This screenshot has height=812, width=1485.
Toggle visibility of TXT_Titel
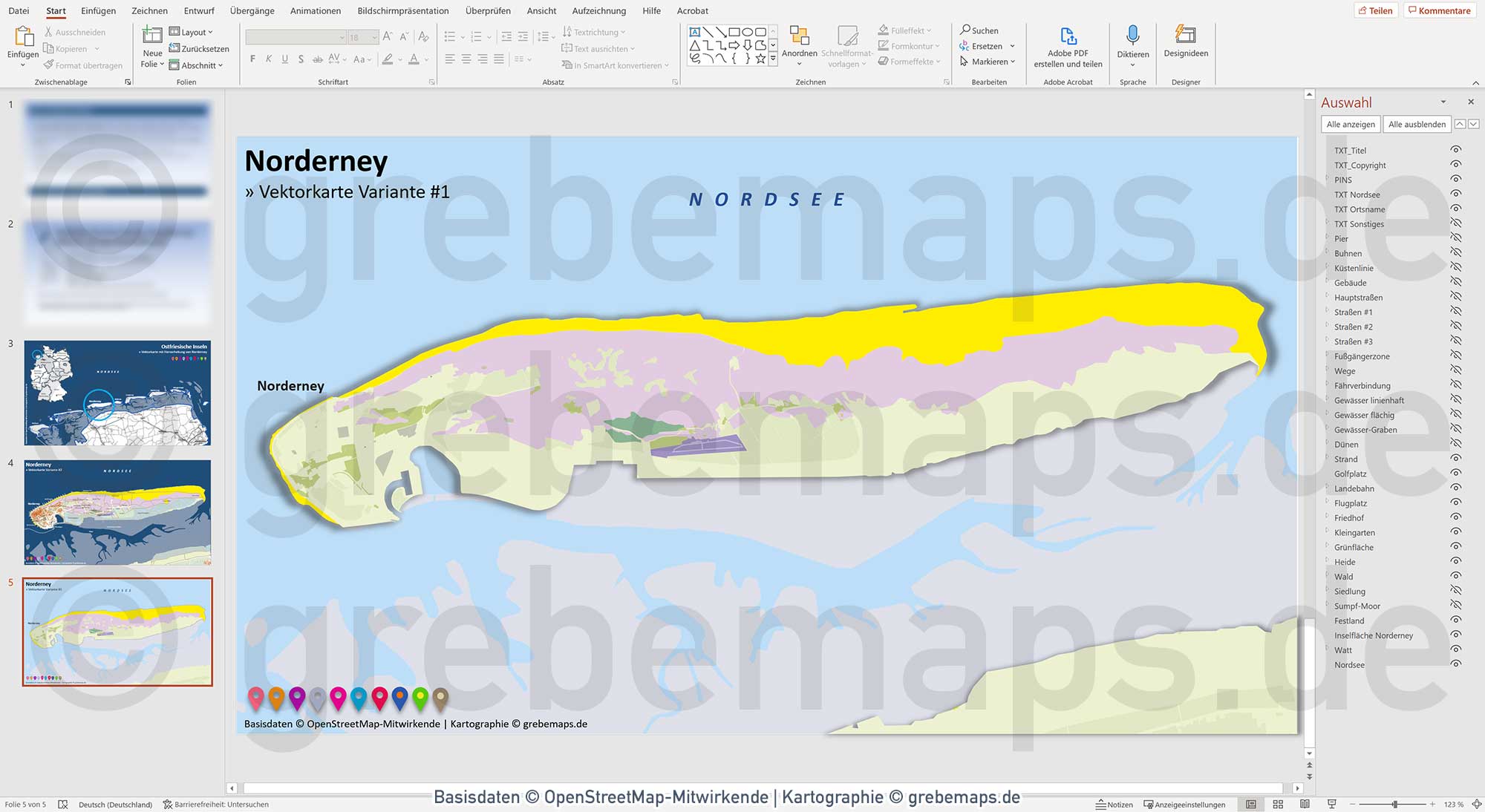coord(1456,150)
